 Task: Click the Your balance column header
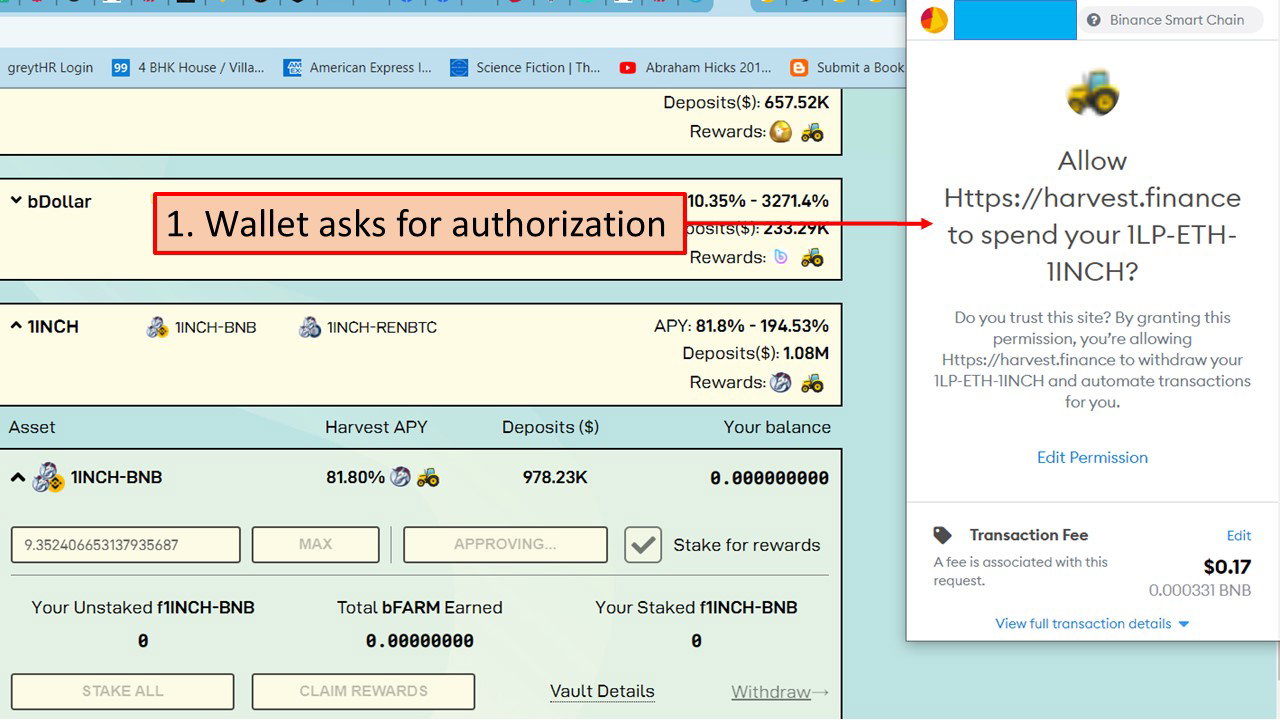(x=777, y=427)
